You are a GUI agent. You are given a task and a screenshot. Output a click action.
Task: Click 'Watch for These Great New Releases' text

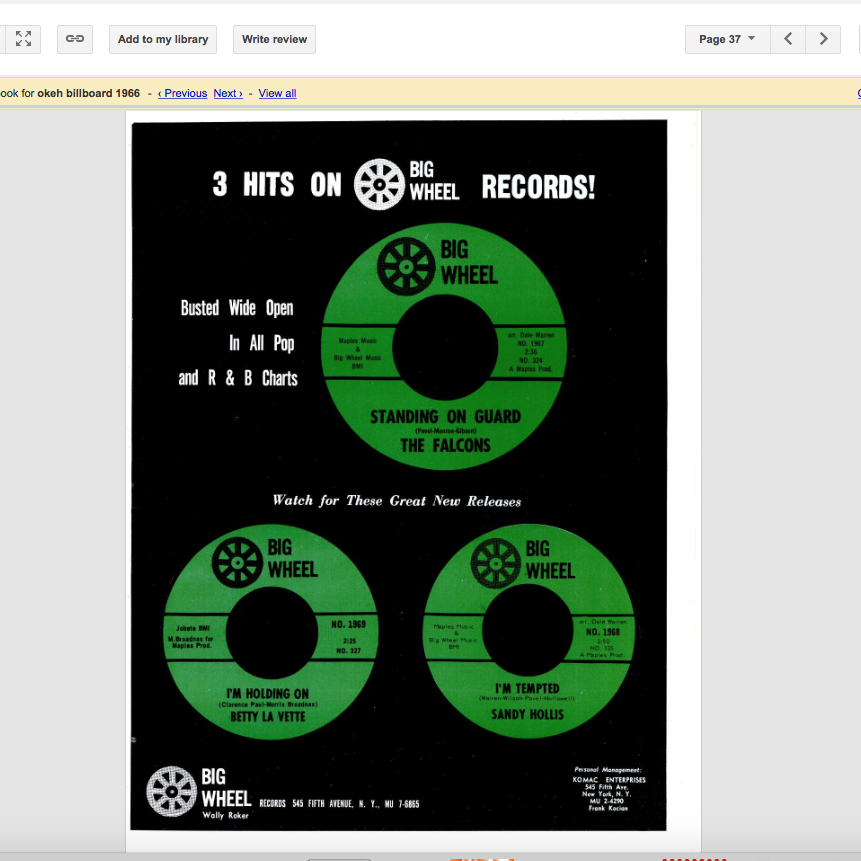(x=396, y=501)
